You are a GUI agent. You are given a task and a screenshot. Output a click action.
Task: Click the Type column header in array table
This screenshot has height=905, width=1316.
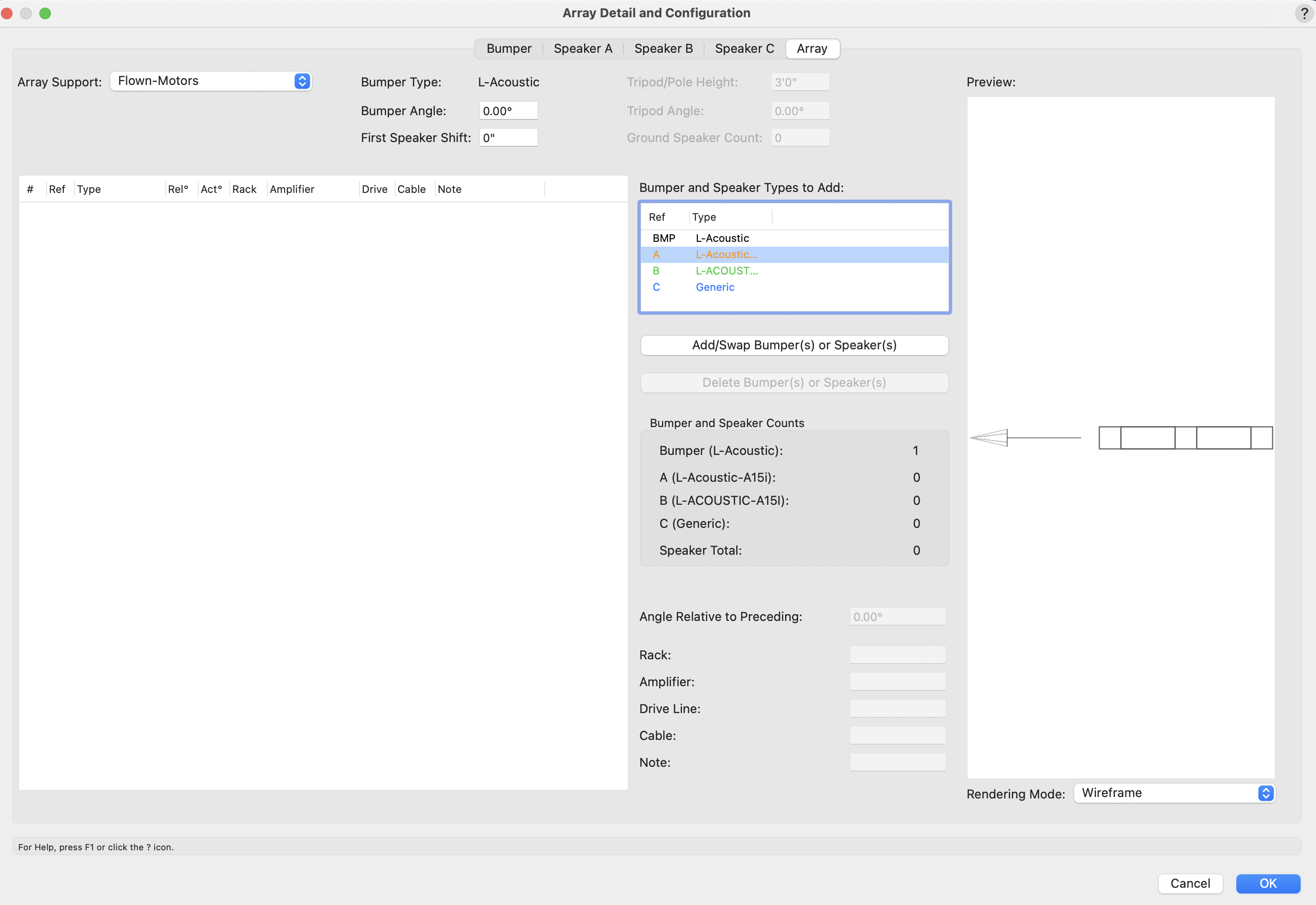89,190
